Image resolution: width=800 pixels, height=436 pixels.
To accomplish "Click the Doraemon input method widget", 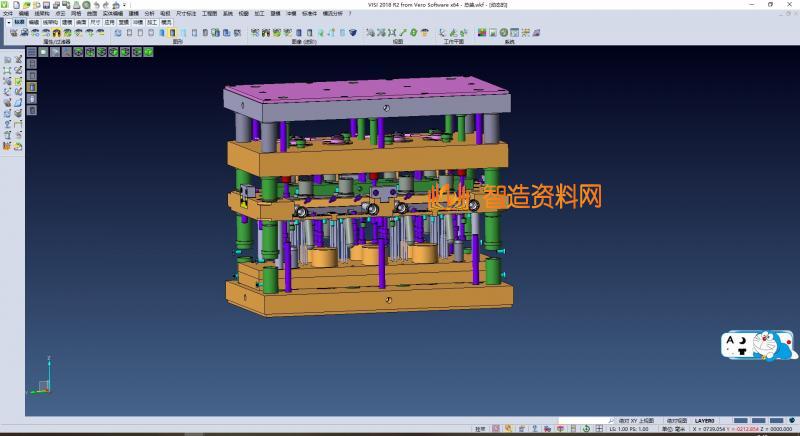I will pyautogui.click(x=758, y=346).
